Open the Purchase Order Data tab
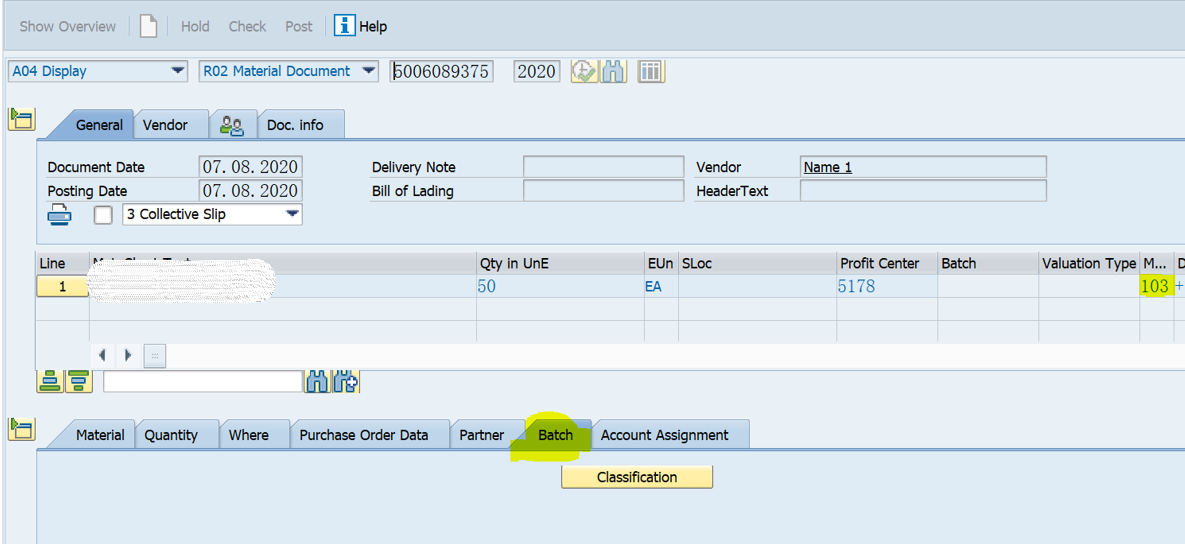Screen dimensions: 1185x544 click(x=364, y=435)
